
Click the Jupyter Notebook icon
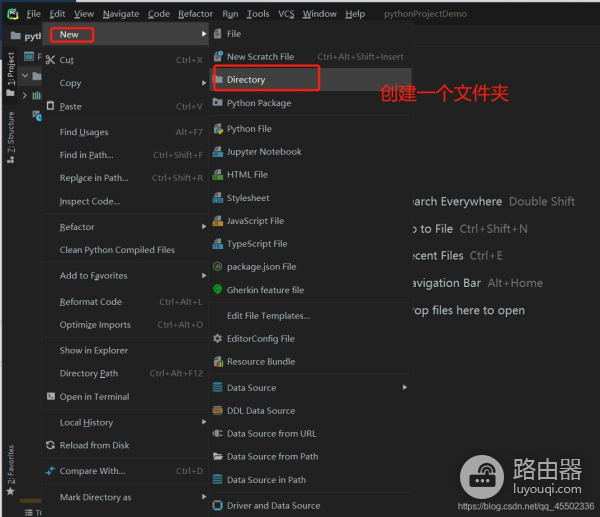coord(217,152)
